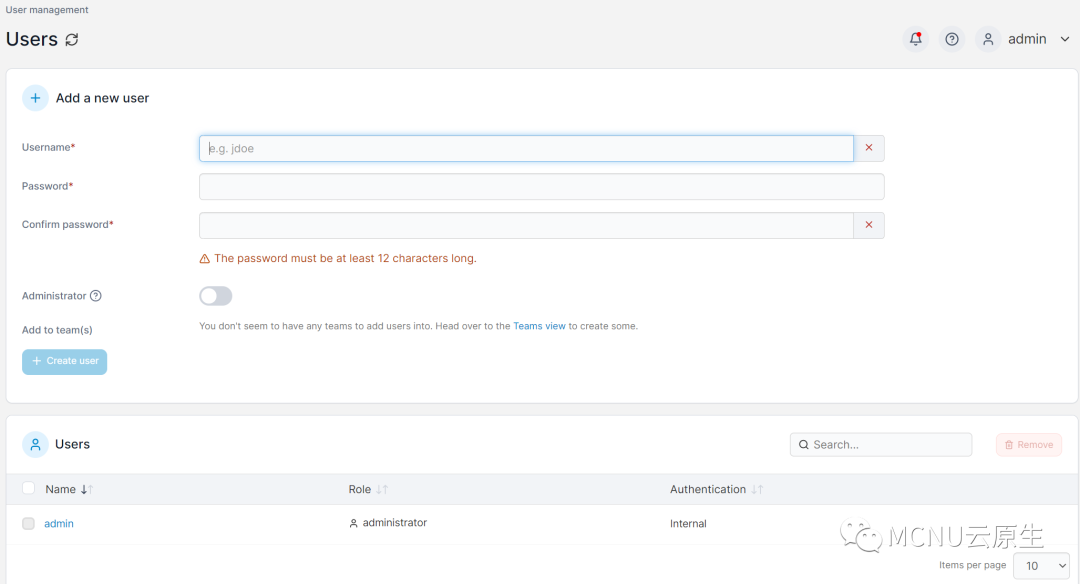The width and height of the screenshot is (1080, 584).
Task: Click the Internal authentication cell
Action: click(688, 523)
